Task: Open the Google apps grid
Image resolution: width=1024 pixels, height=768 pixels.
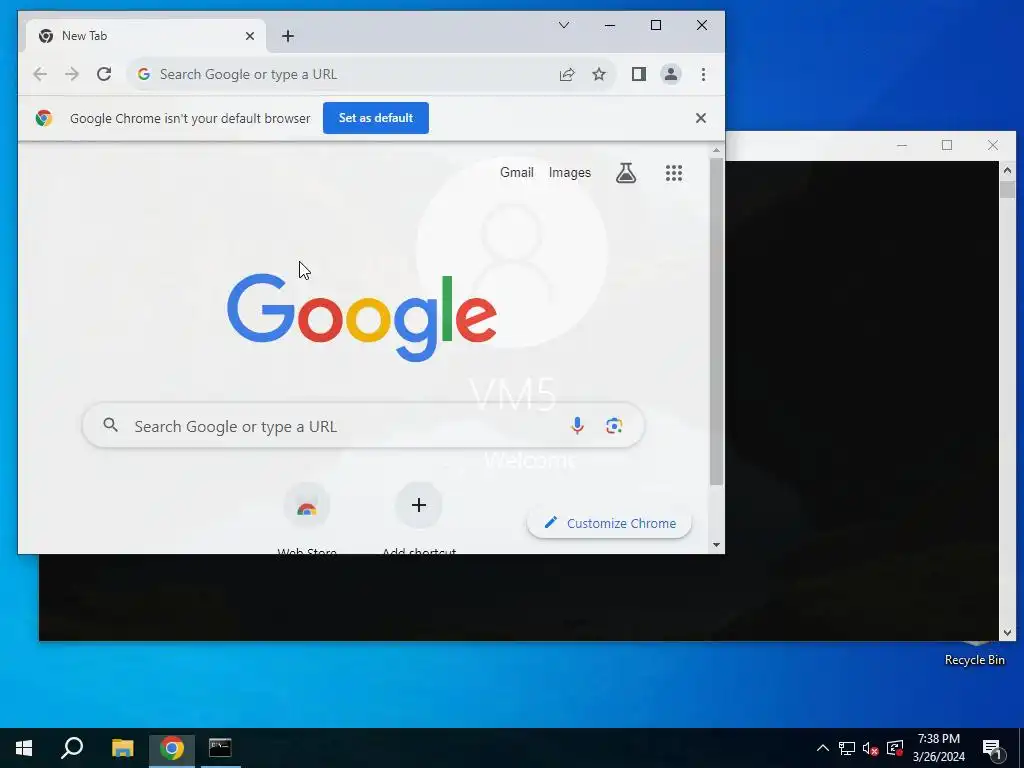Action: pos(674,173)
